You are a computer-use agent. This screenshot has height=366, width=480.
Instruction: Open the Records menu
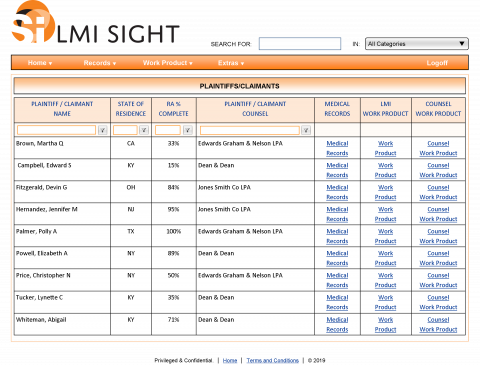(x=100, y=63)
